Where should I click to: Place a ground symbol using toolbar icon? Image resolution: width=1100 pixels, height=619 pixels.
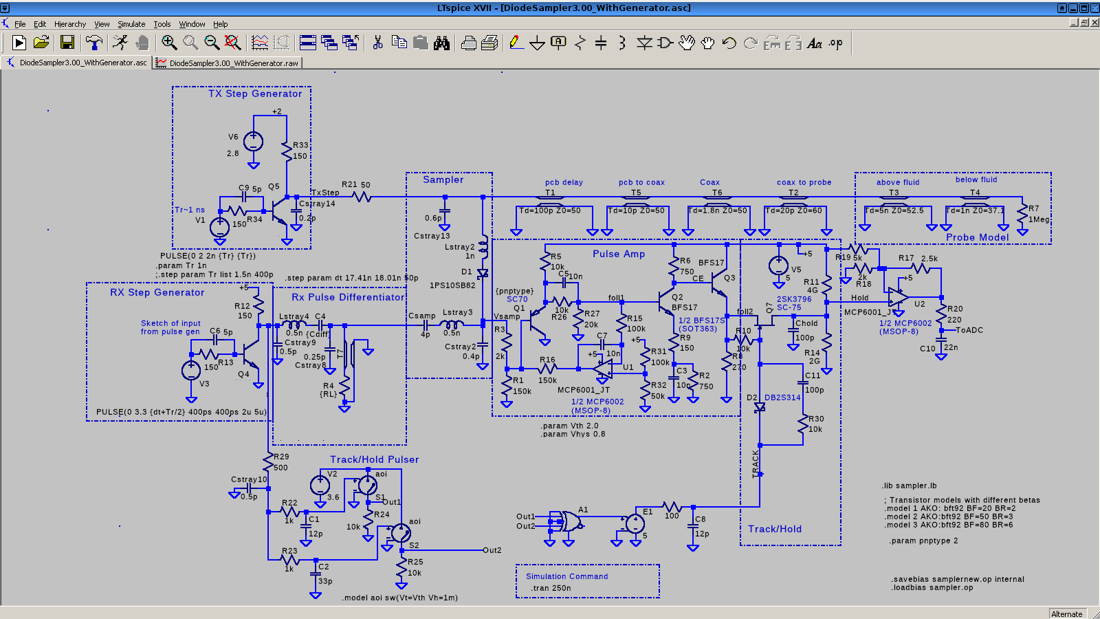pos(537,43)
